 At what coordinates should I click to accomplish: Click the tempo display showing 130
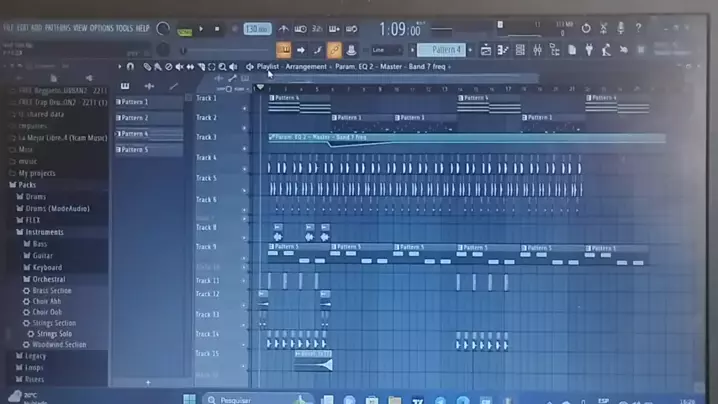tap(257, 29)
